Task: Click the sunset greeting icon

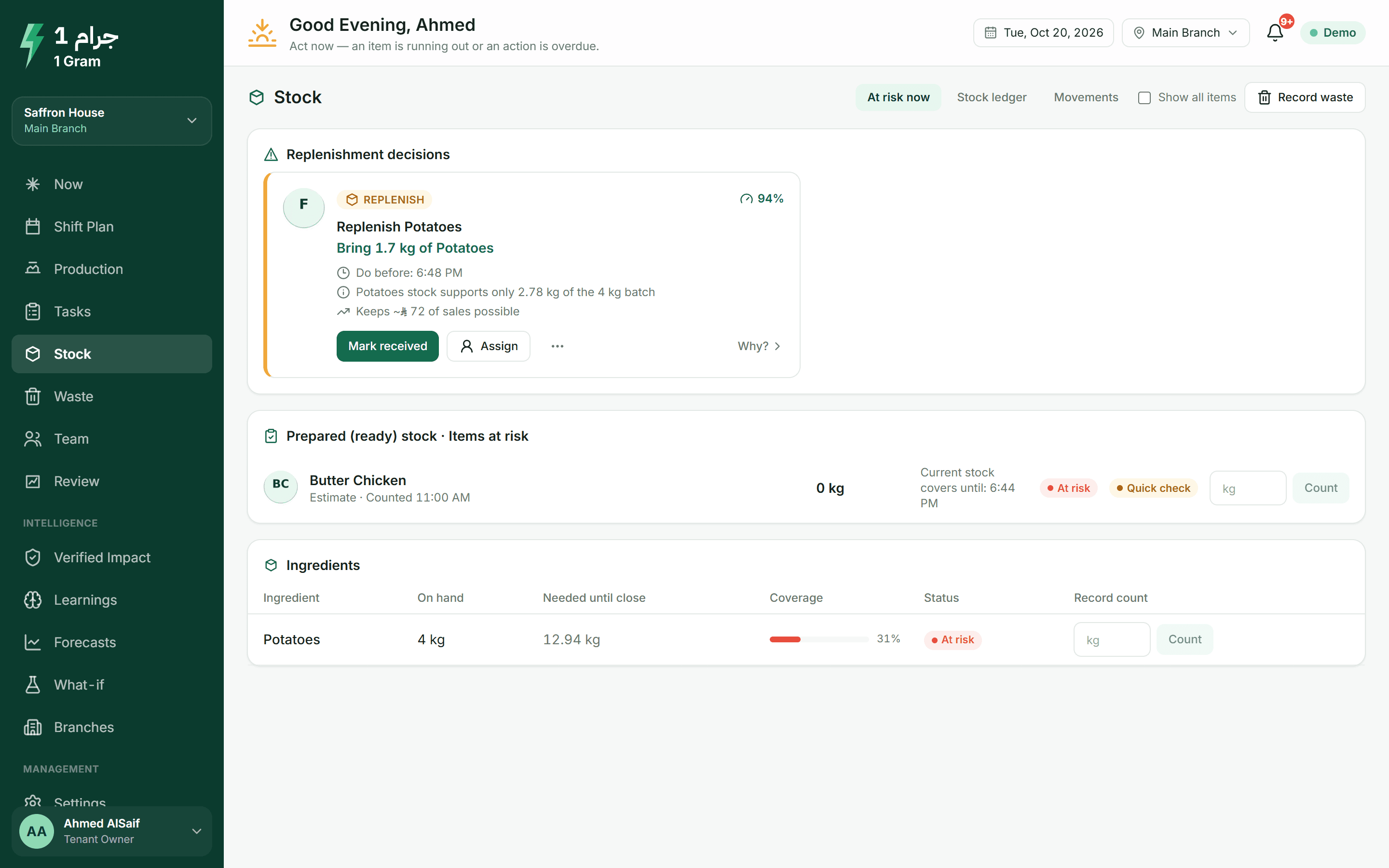Action: point(262,33)
